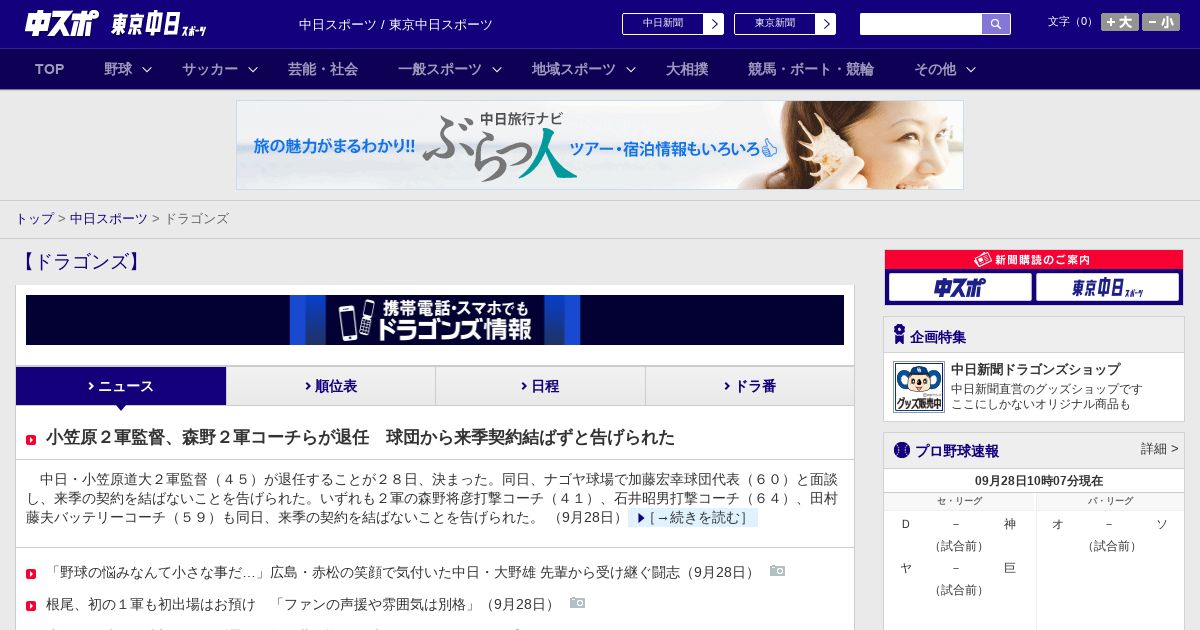1200x630 pixels.
Task: Switch to the ドラ番 tab
Action: pyautogui.click(x=750, y=386)
